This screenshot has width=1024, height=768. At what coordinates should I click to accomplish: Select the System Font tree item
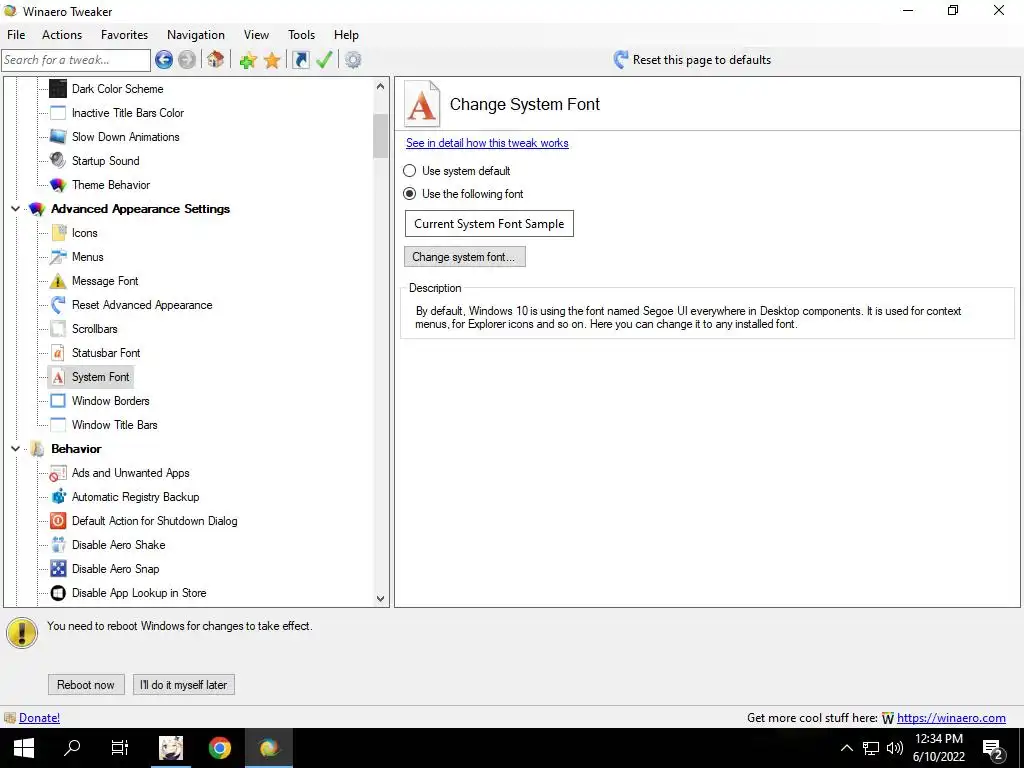101,377
